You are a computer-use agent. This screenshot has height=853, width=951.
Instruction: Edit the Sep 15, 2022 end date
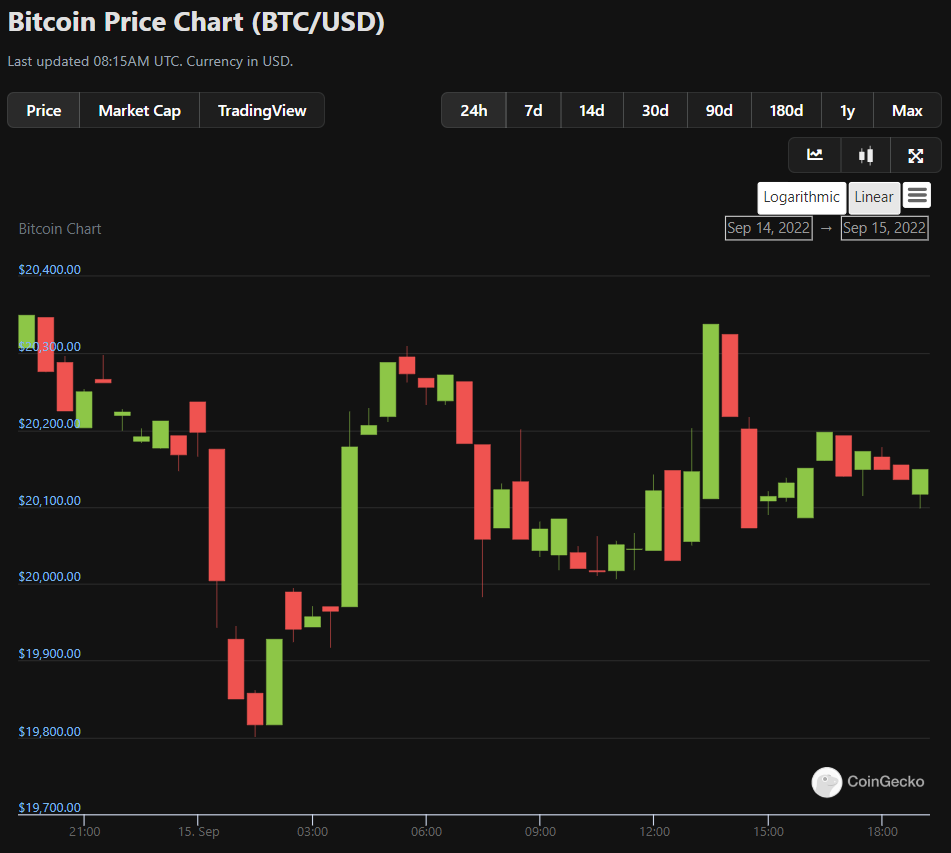(884, 228)
